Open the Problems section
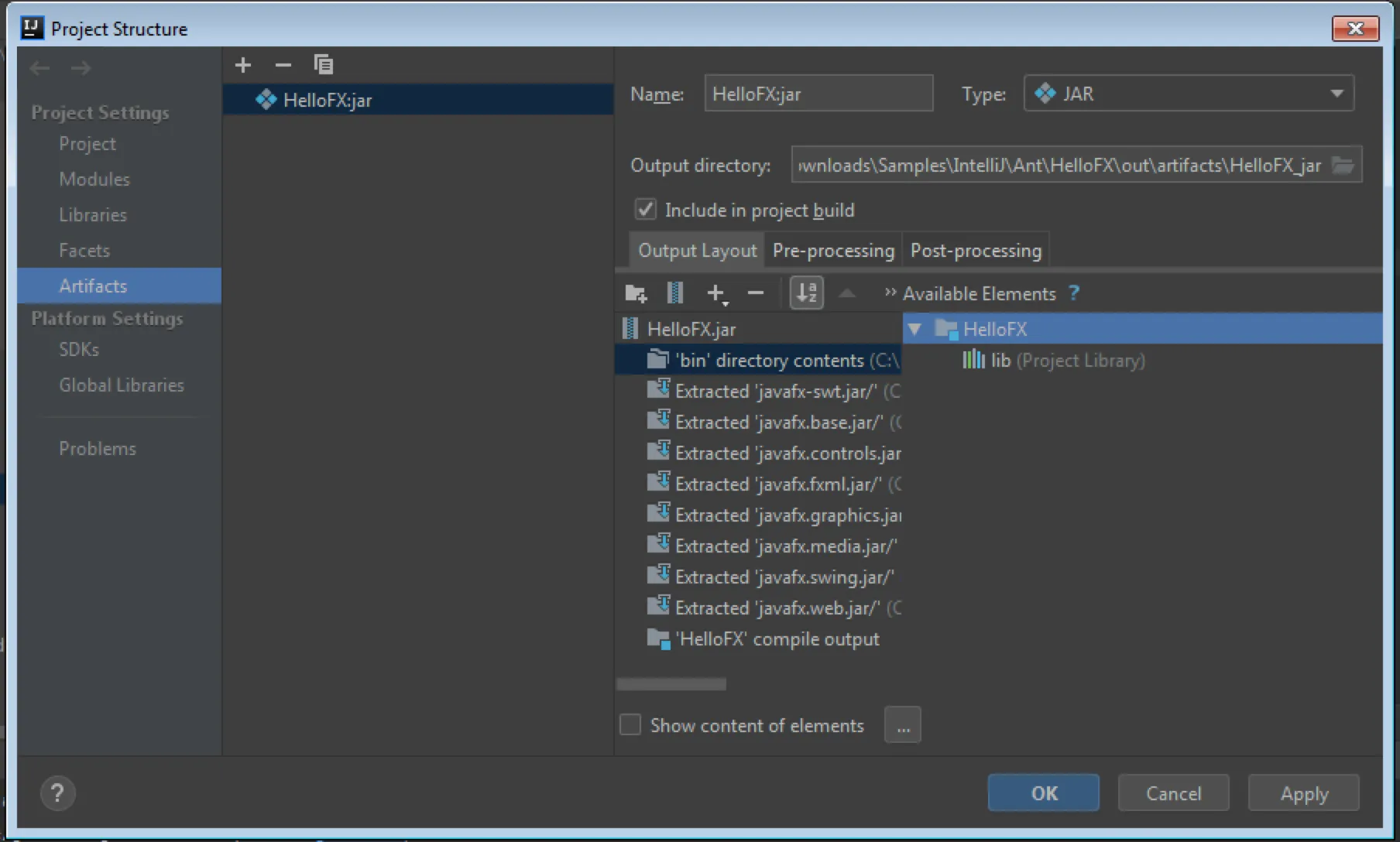 tap(98, 449)
